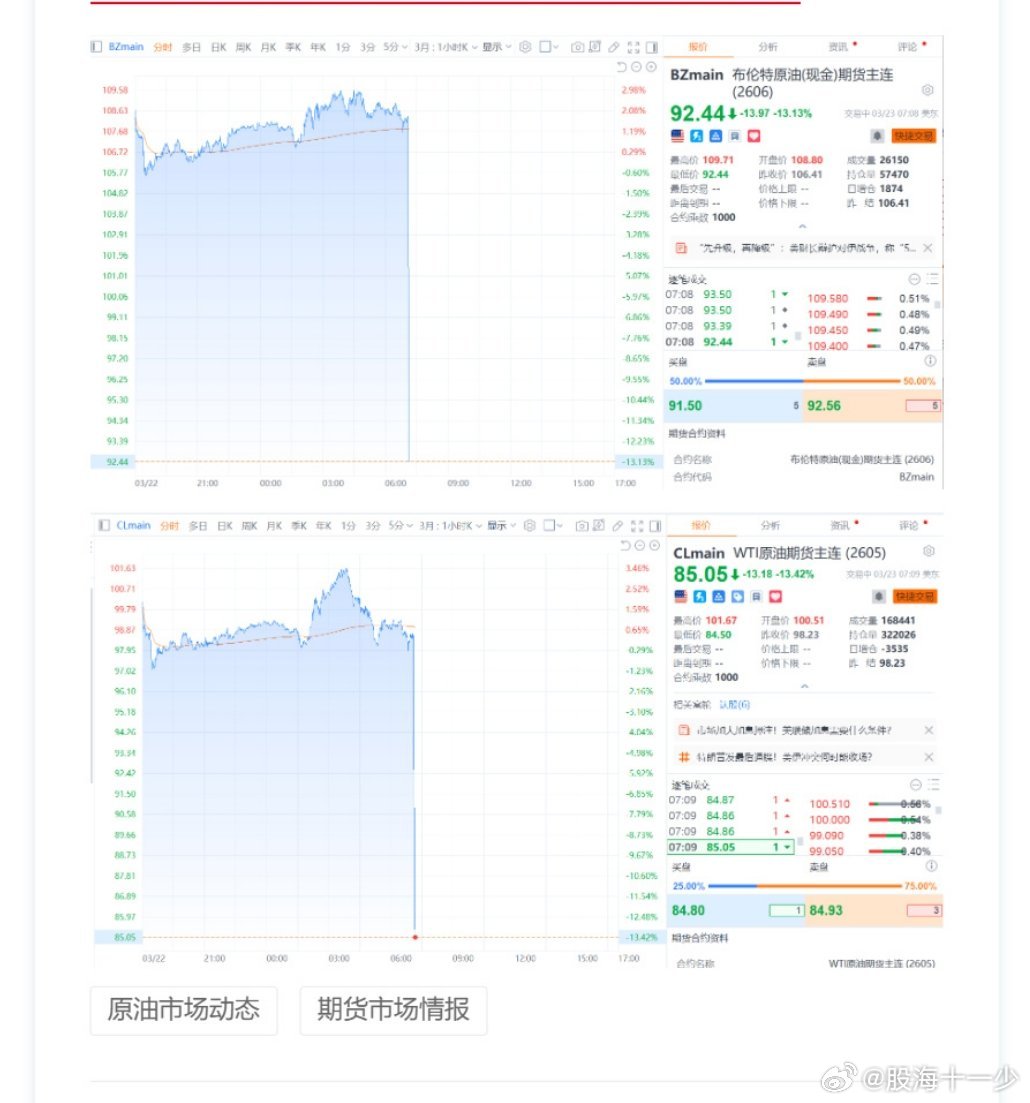Select the camera snapshot icon on BZmain chart toolbar
Image resolution: width=1030 pixels, height=1103 pixels.
click(578, 47)
